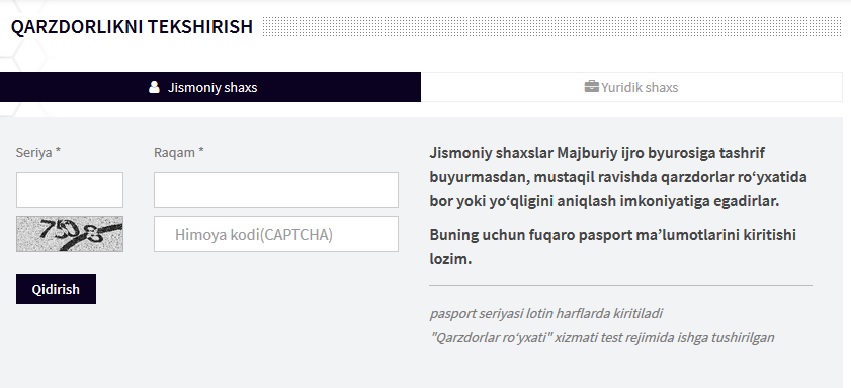Click the QARZDORLIKNI TEKSHIRISH heading
Image resolution: width=851 pixels, height=388 pixels.
[132, 26]
